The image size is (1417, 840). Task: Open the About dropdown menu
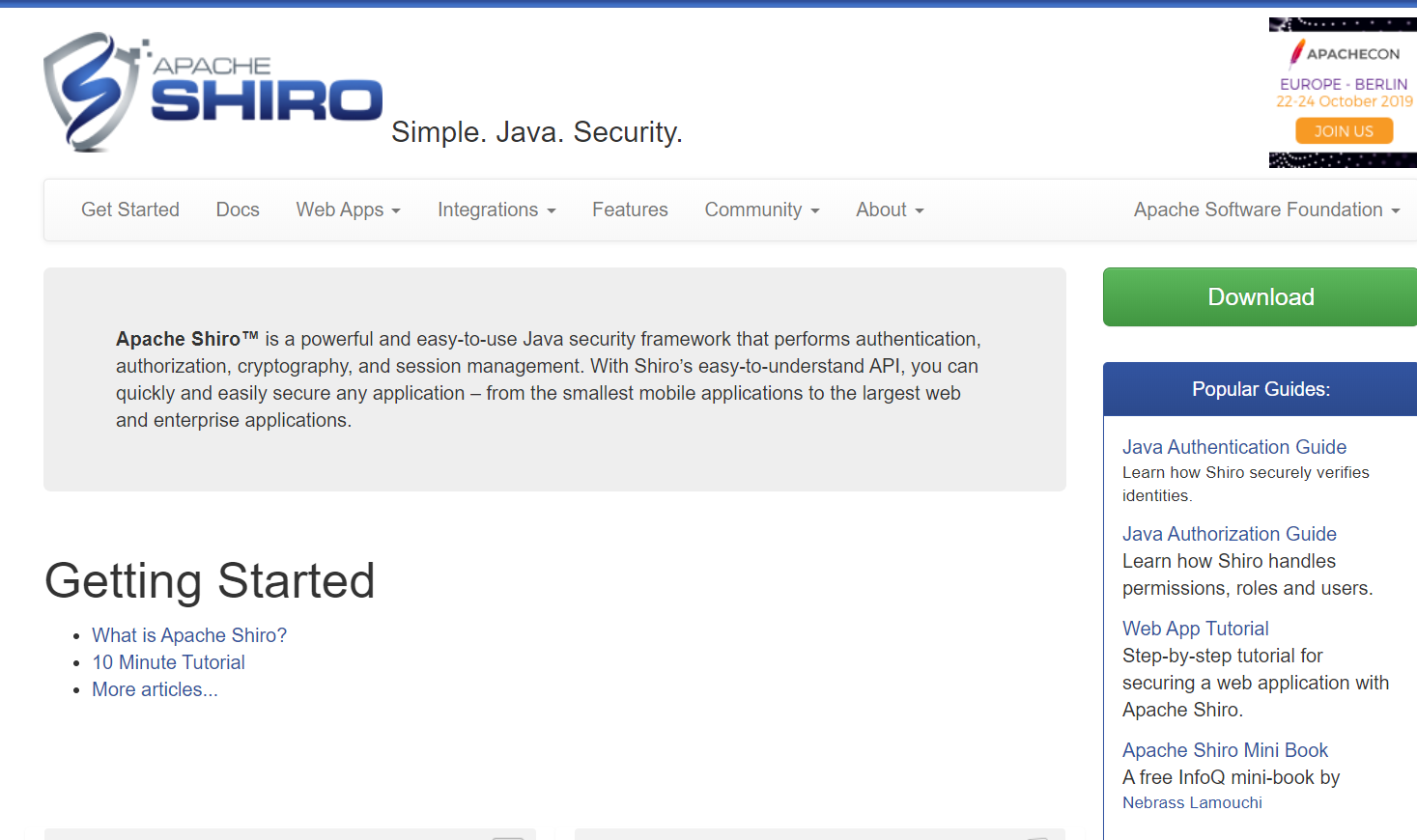click(x=890, y=210)
